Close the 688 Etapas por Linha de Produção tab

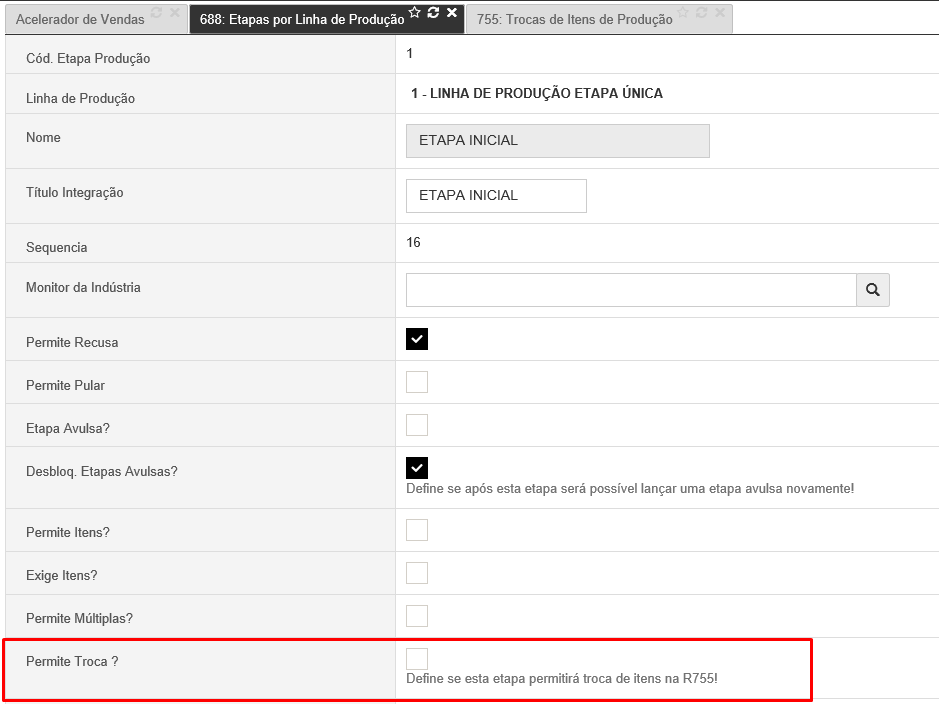point(452,13)
